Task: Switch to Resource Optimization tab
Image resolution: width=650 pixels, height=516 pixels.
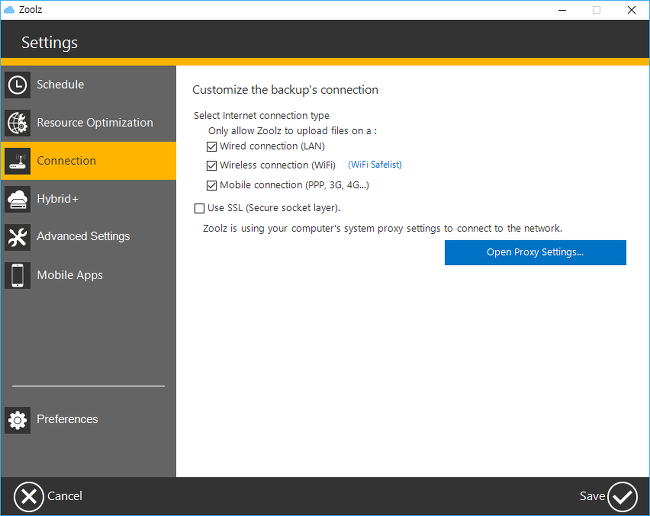Action: coord(88,123)
